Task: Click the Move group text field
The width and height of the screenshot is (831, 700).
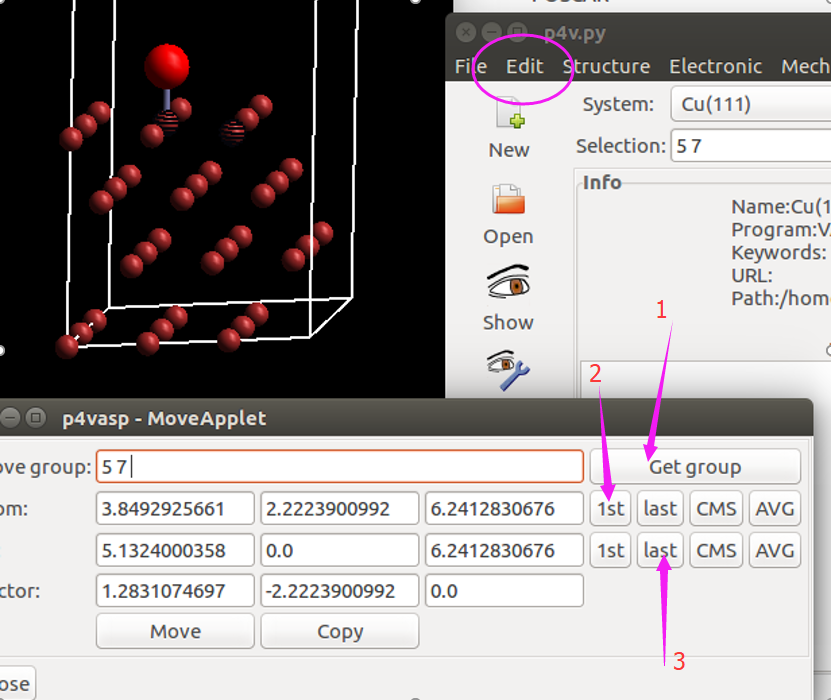Action: (340, 467)
